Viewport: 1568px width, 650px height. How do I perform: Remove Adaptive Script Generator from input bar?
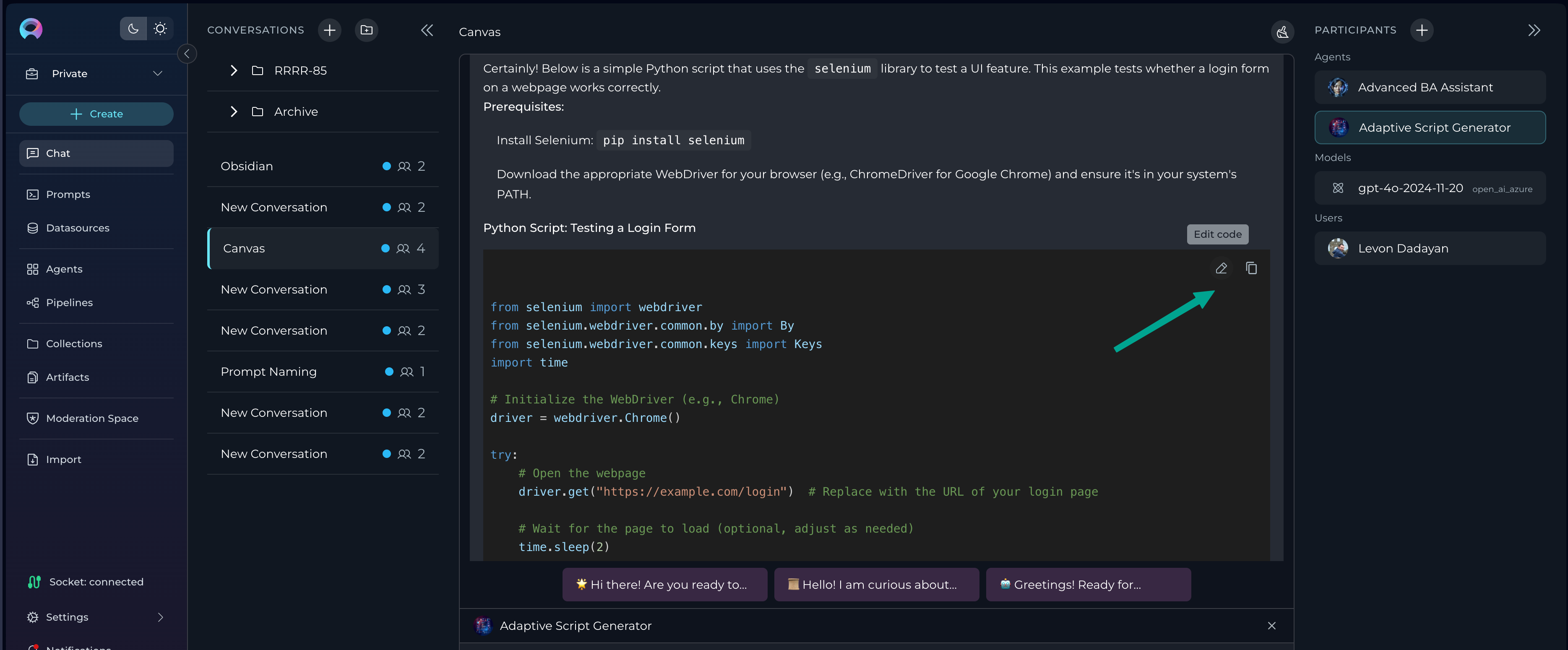tap(1271, 625)
